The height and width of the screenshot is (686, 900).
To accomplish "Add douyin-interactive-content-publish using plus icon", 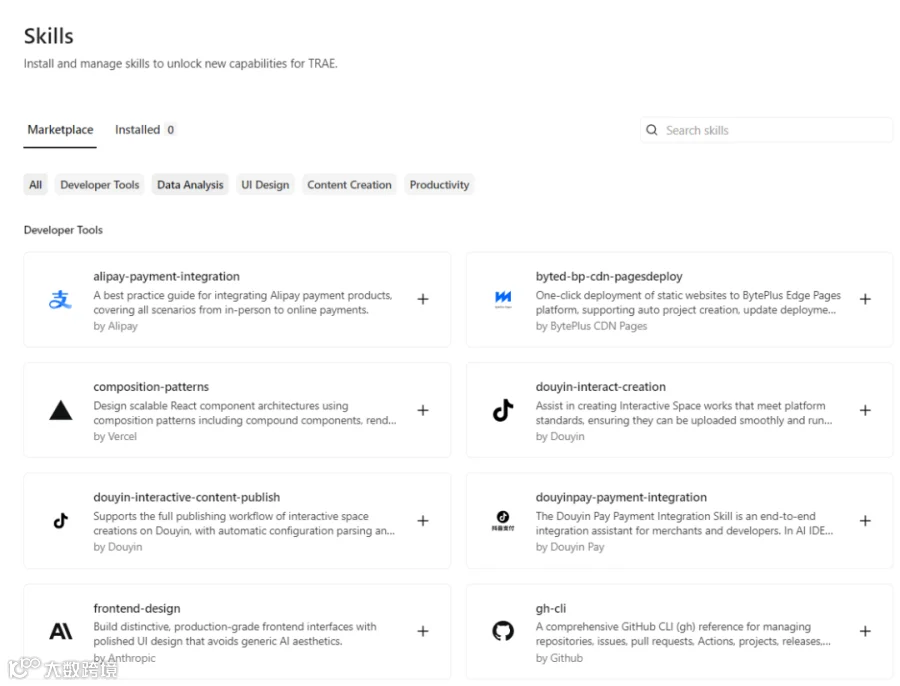I will 423,521.
